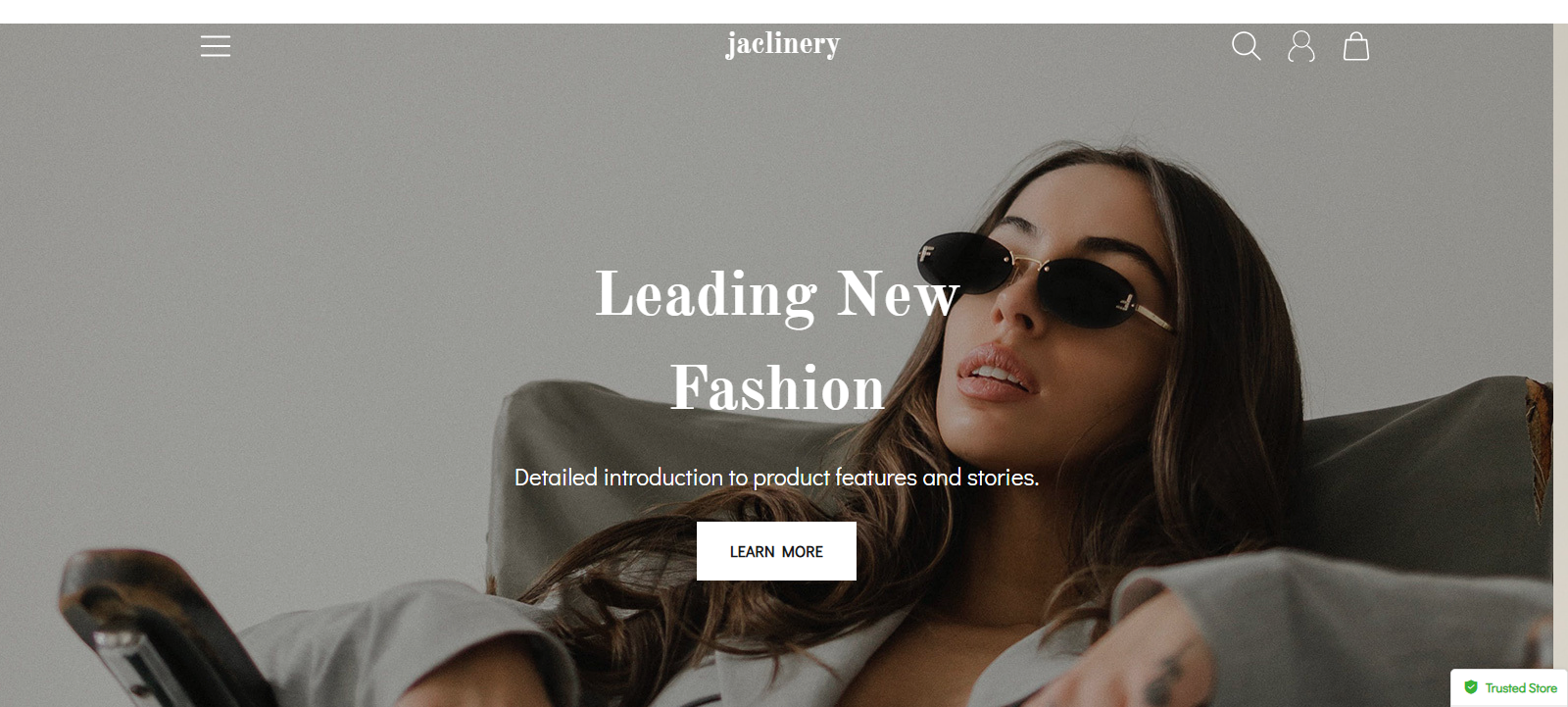Click the green shield Trusted Store icon
Viewport: 1568px width, 707px height.
1471,687
